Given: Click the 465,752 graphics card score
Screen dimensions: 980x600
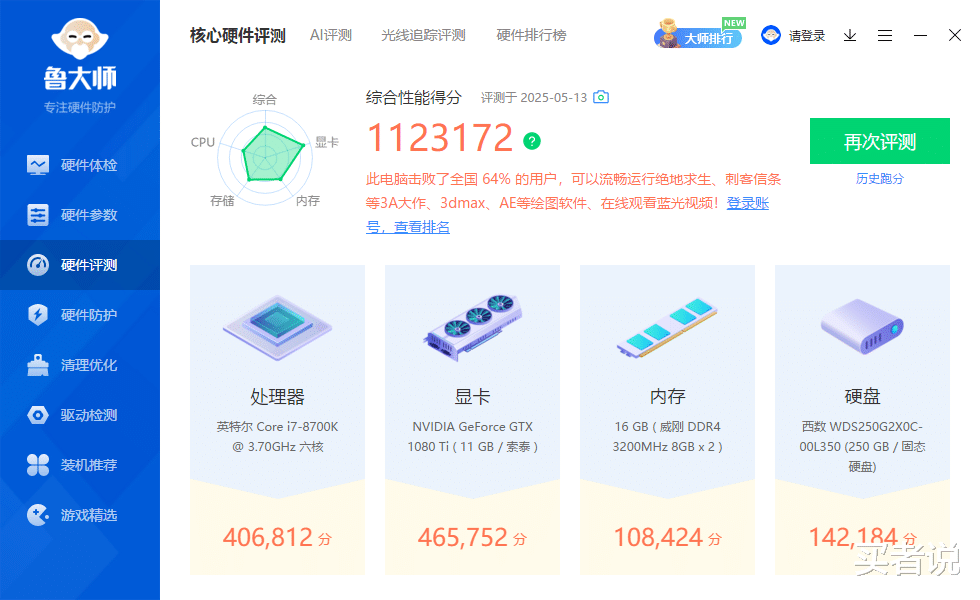Looking at the screenshot, I should [x=472, y=538].
